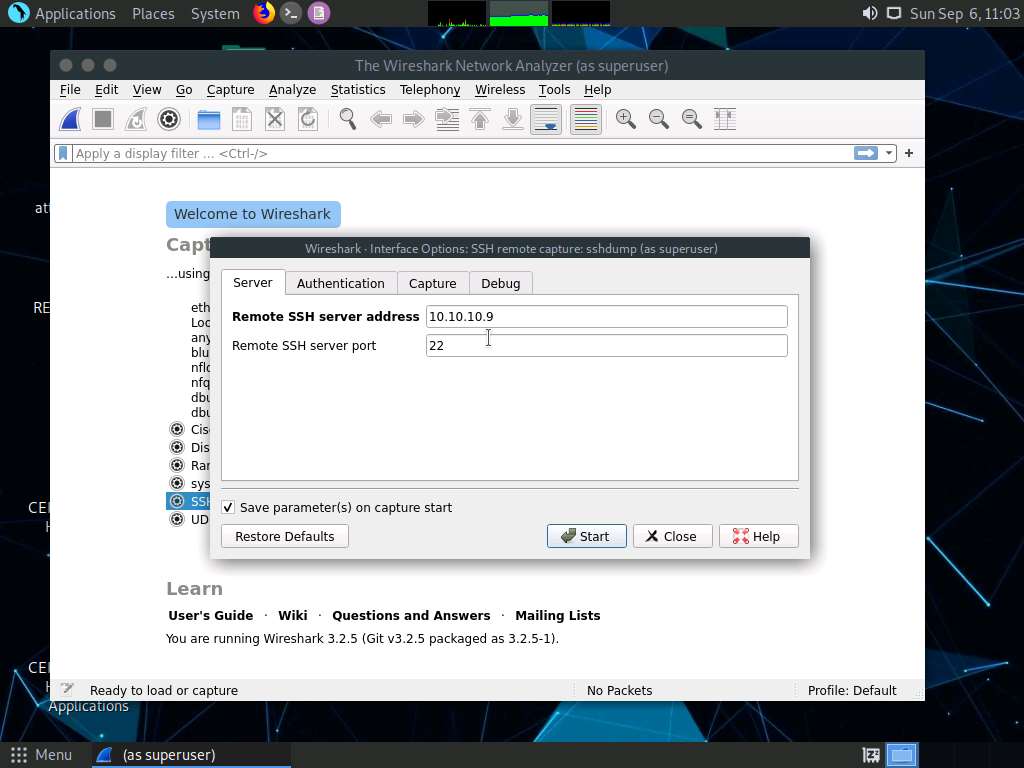Screen dimensions: 1024x768
Task: Select the SSH remote capture interface radio button
Action: coord(176,501)
